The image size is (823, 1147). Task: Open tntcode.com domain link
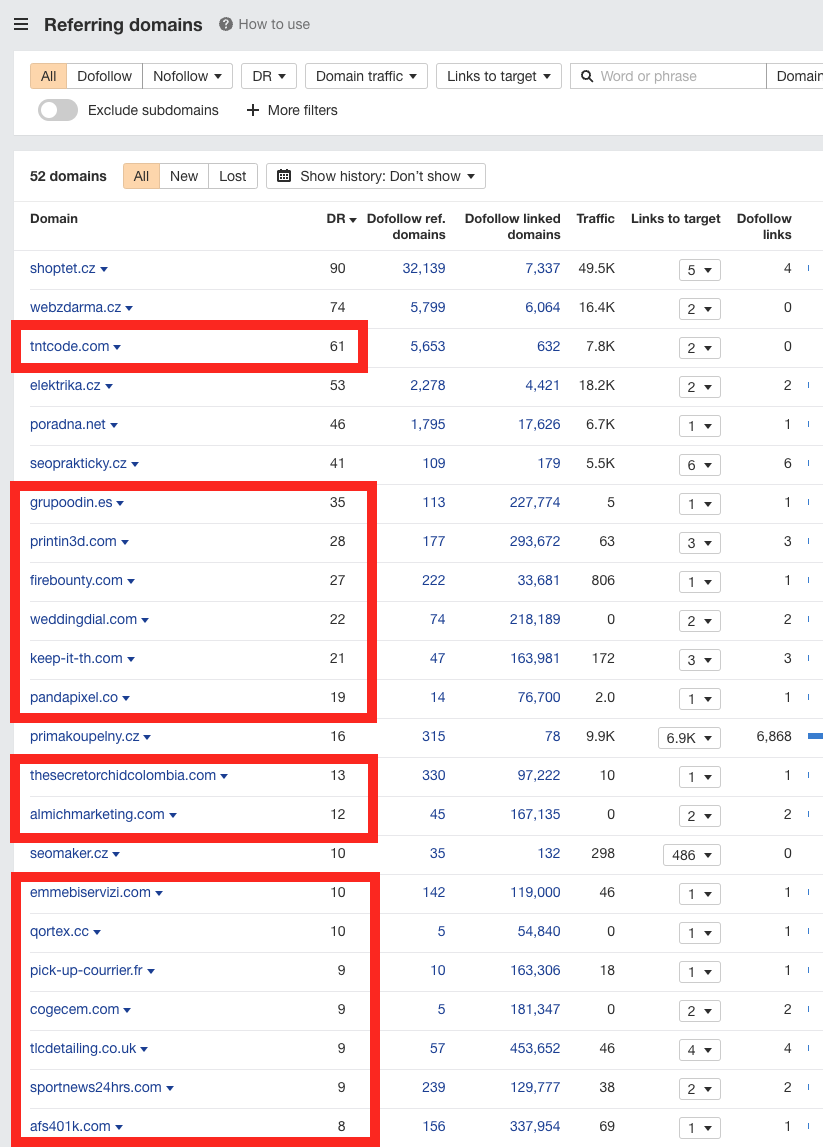(x=69, y=347)
